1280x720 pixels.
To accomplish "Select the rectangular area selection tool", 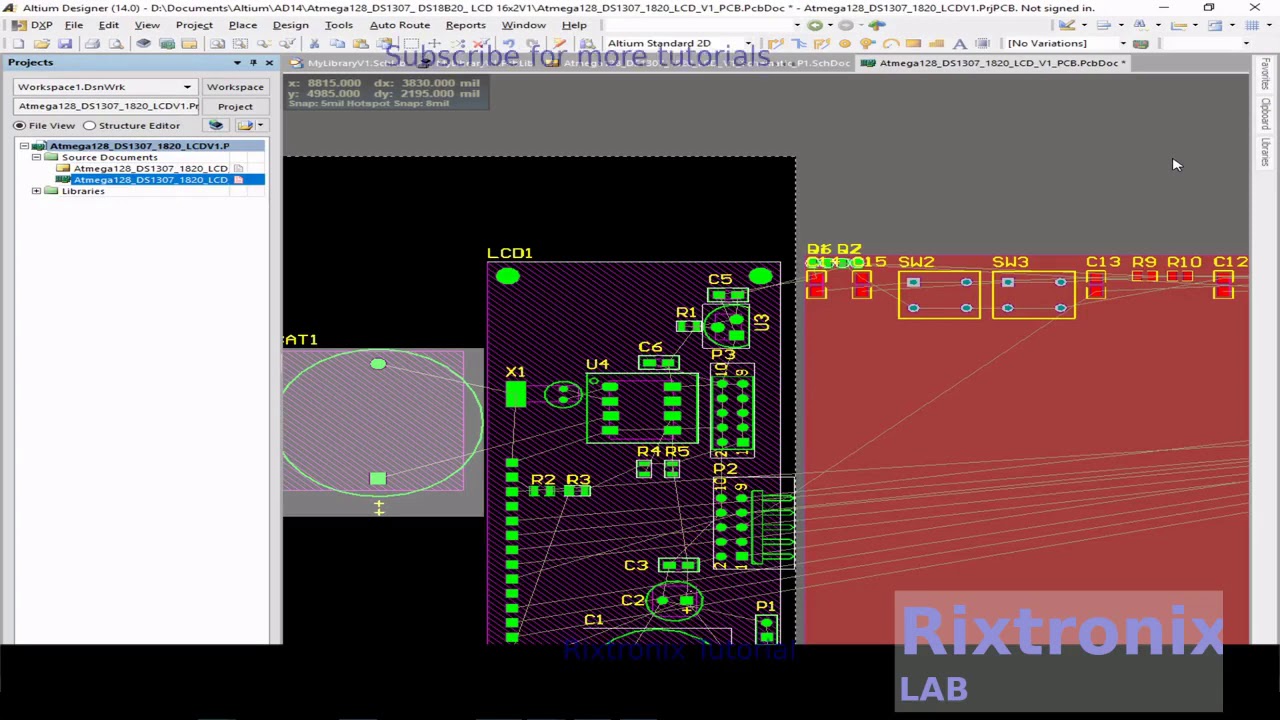I will [411, 44].
